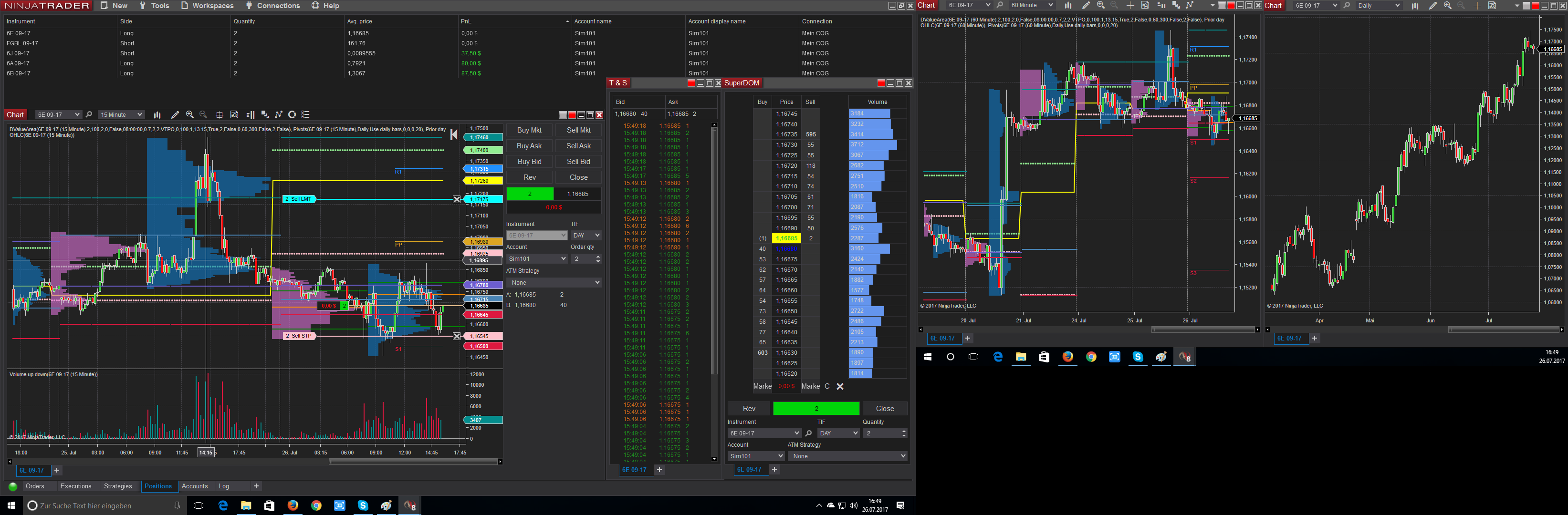Cancel the 2 Sell LMT order on chart

pyautogui.click(x=457, y=199)
